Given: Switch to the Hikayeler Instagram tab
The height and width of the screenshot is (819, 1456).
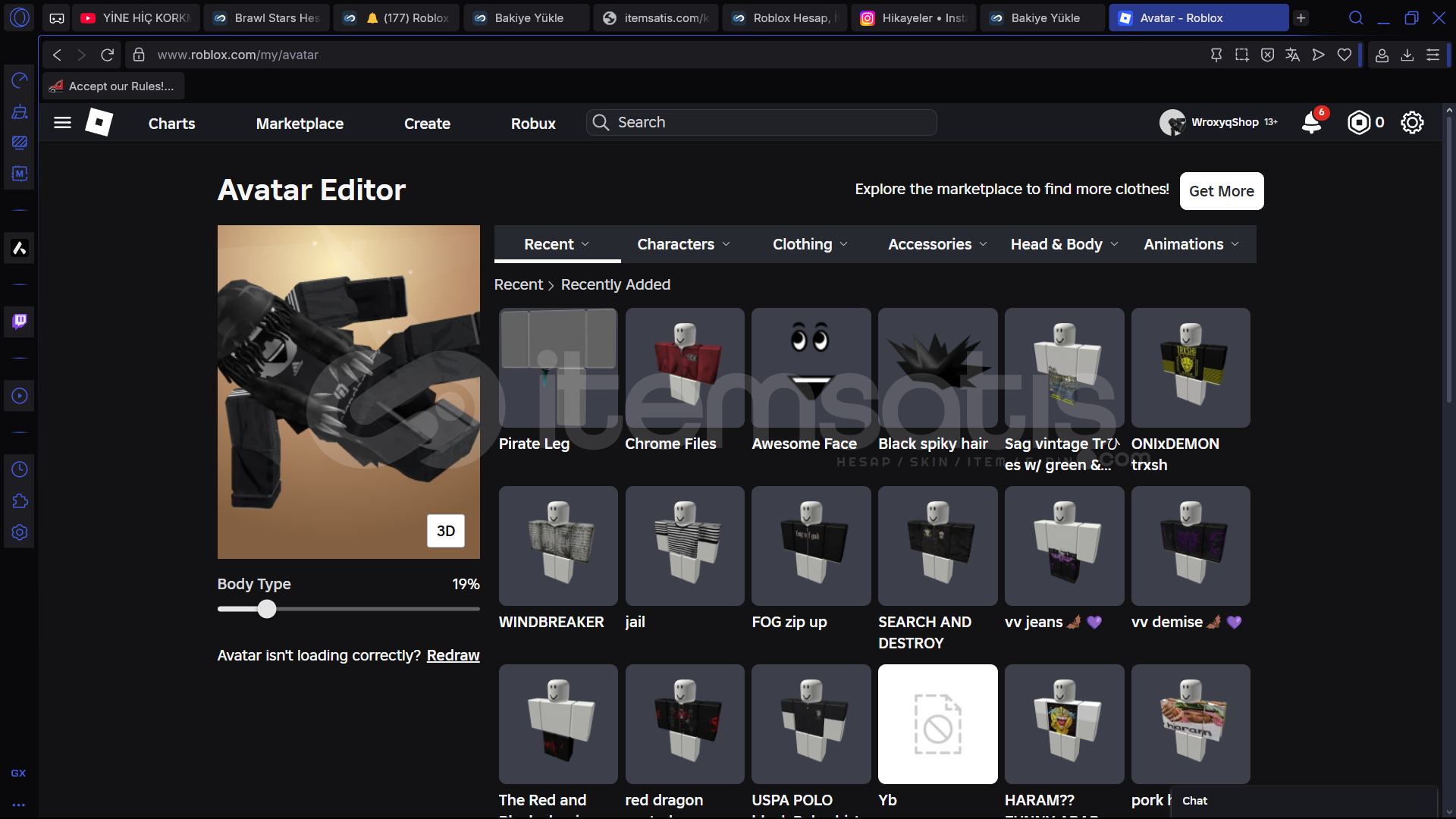Looking at the screenshot, I should tap(914, 17).
